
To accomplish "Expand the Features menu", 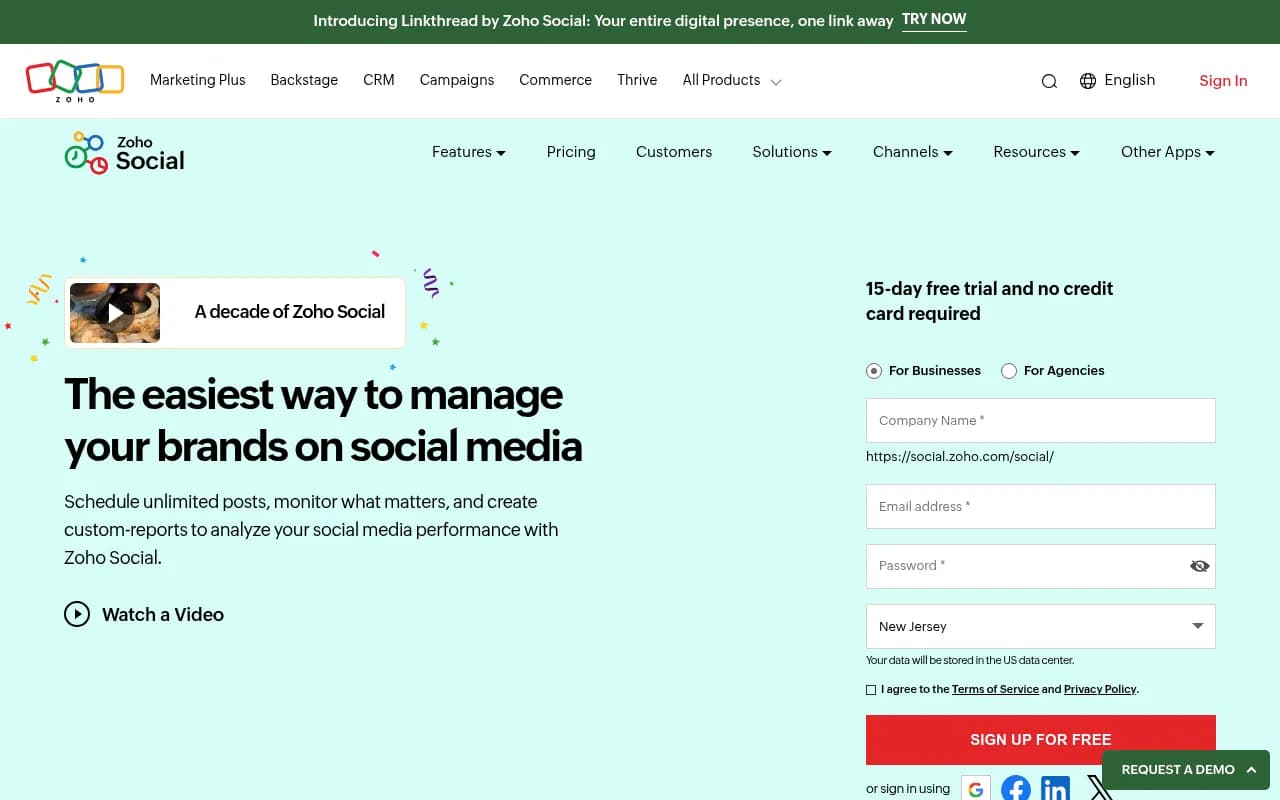I will tap(468, 152).
